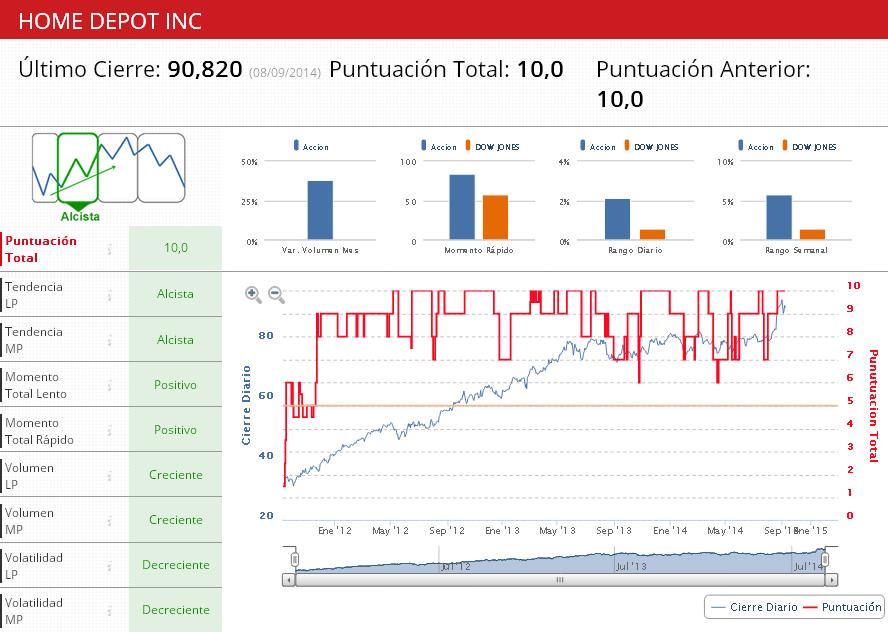Viewport: 888px width, 632px height.
Task: Click the navigator scrollbar left arrow
Action: [289, 580]
